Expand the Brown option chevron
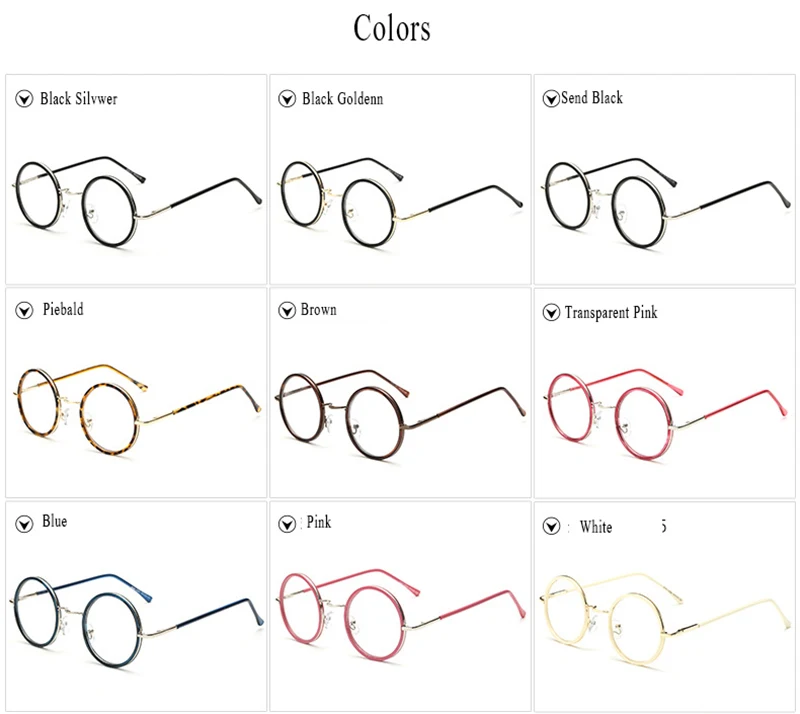The image size is (800, 714). [x=286, y=311]
